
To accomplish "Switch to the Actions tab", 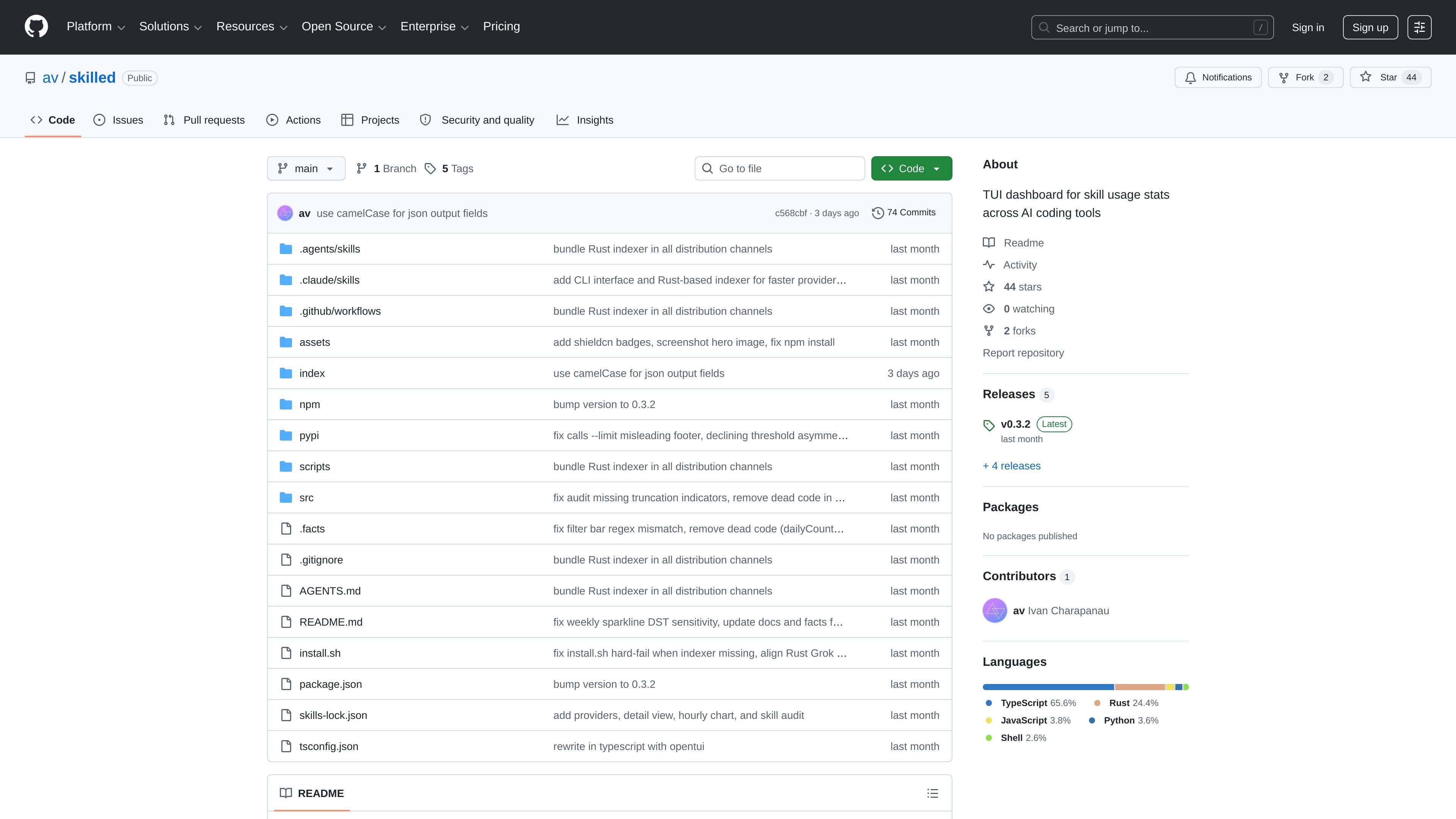I will coord(293,120).
